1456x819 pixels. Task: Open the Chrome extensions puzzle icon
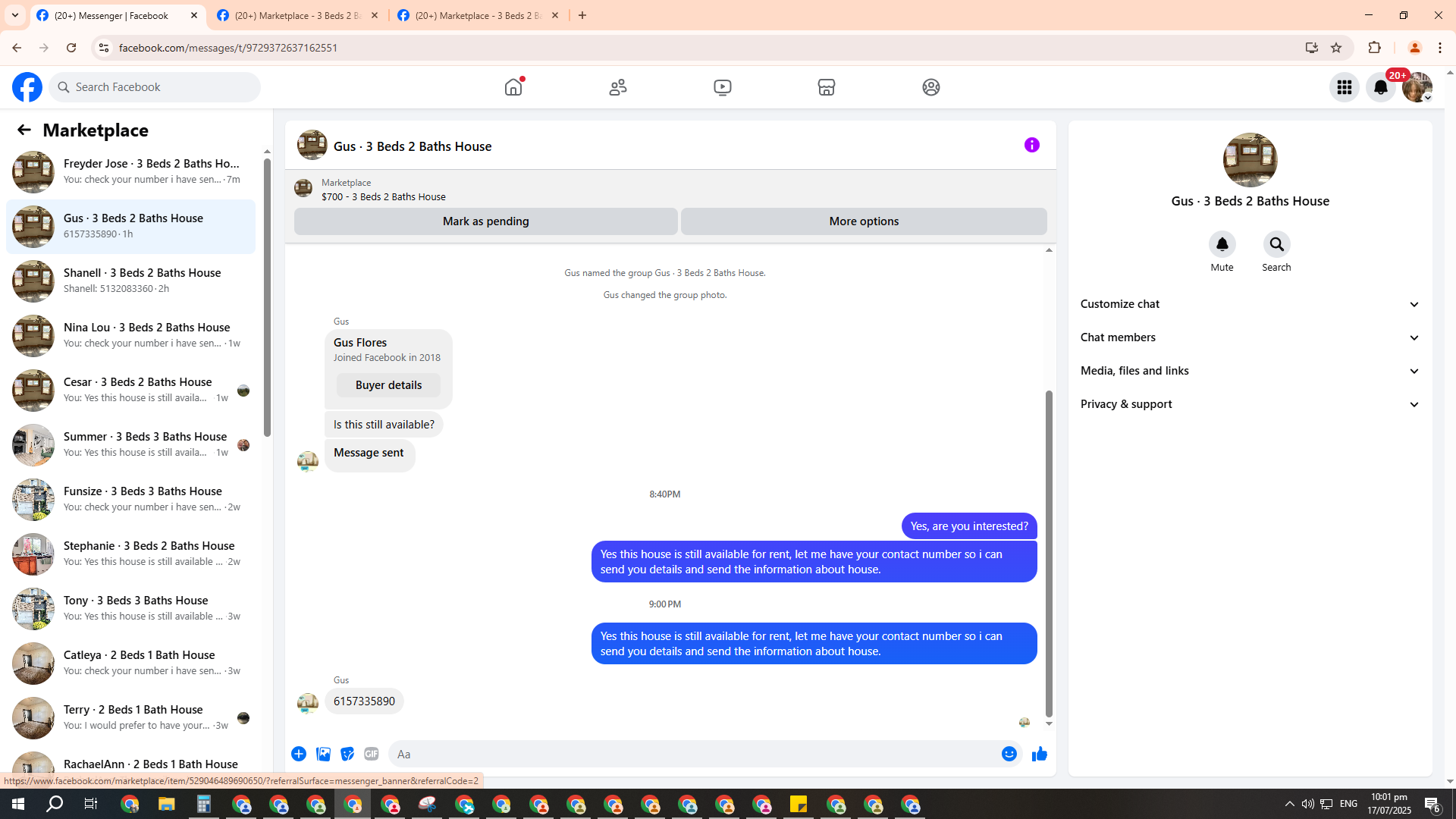1375,48
